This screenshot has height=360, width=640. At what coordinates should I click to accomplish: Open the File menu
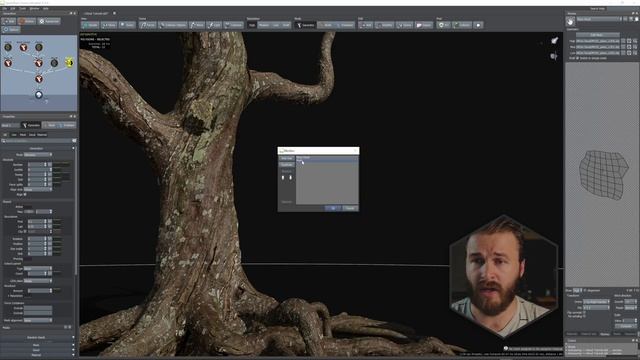(4, 8)
